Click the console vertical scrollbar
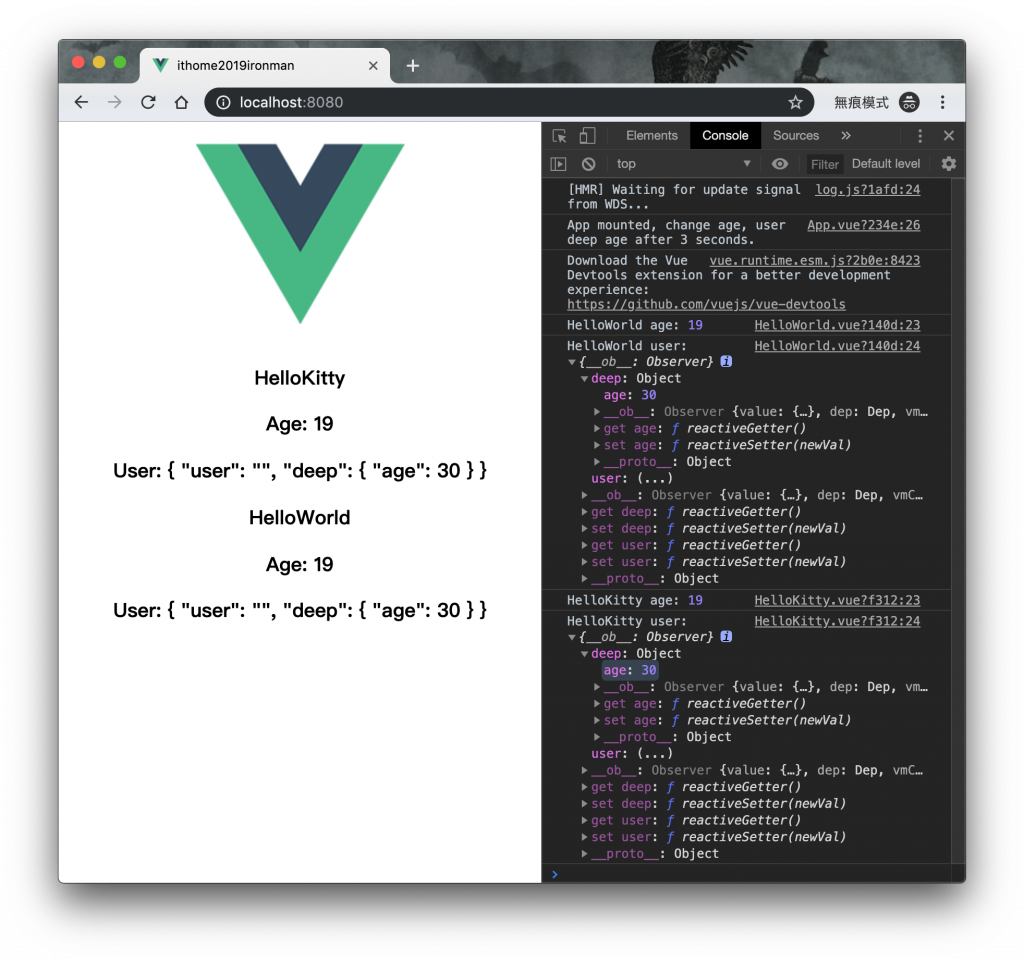Screen dimensions: 1024x960 (x=958, y=521)
